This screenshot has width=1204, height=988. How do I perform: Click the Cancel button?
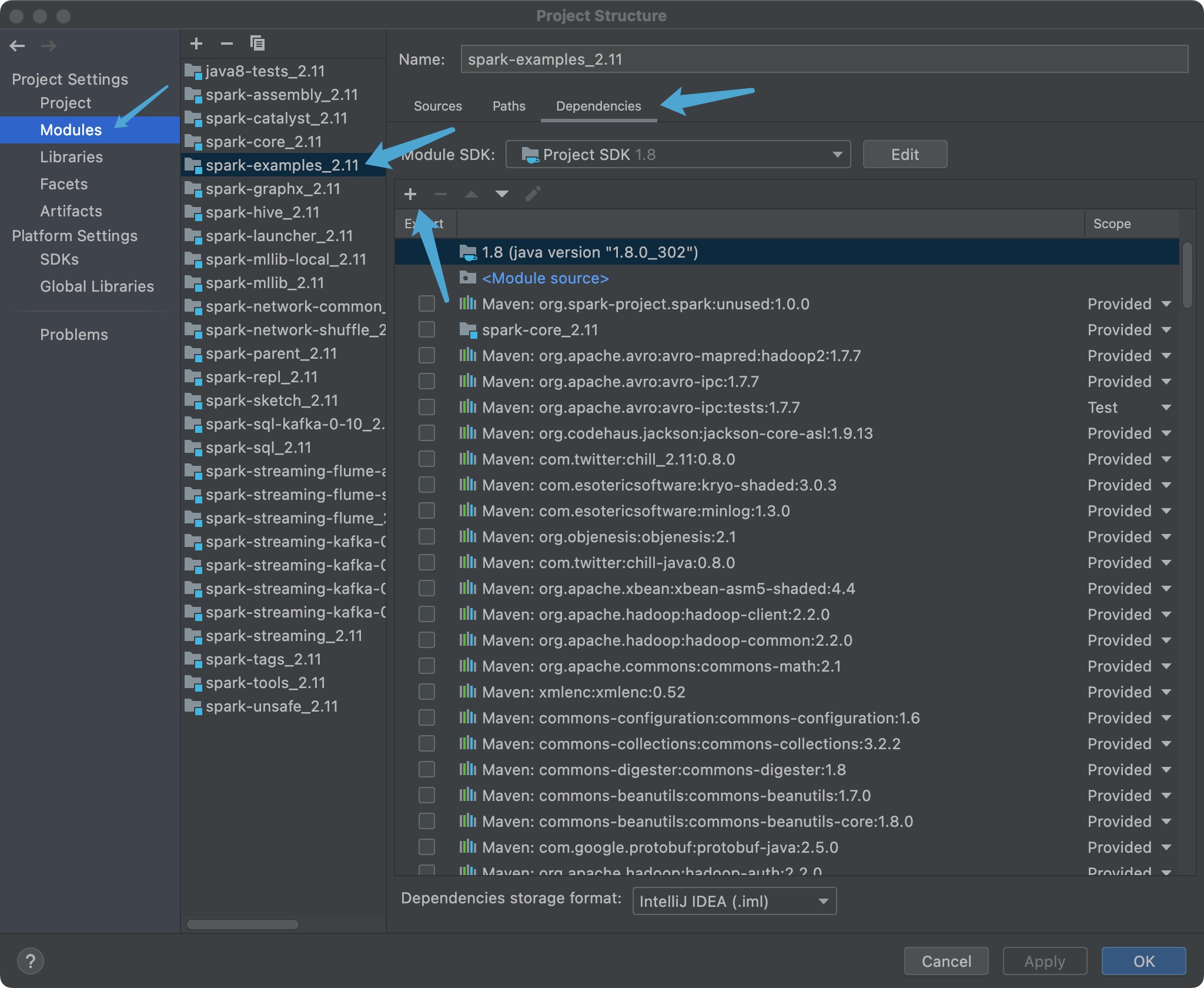(x=946, y=961)
